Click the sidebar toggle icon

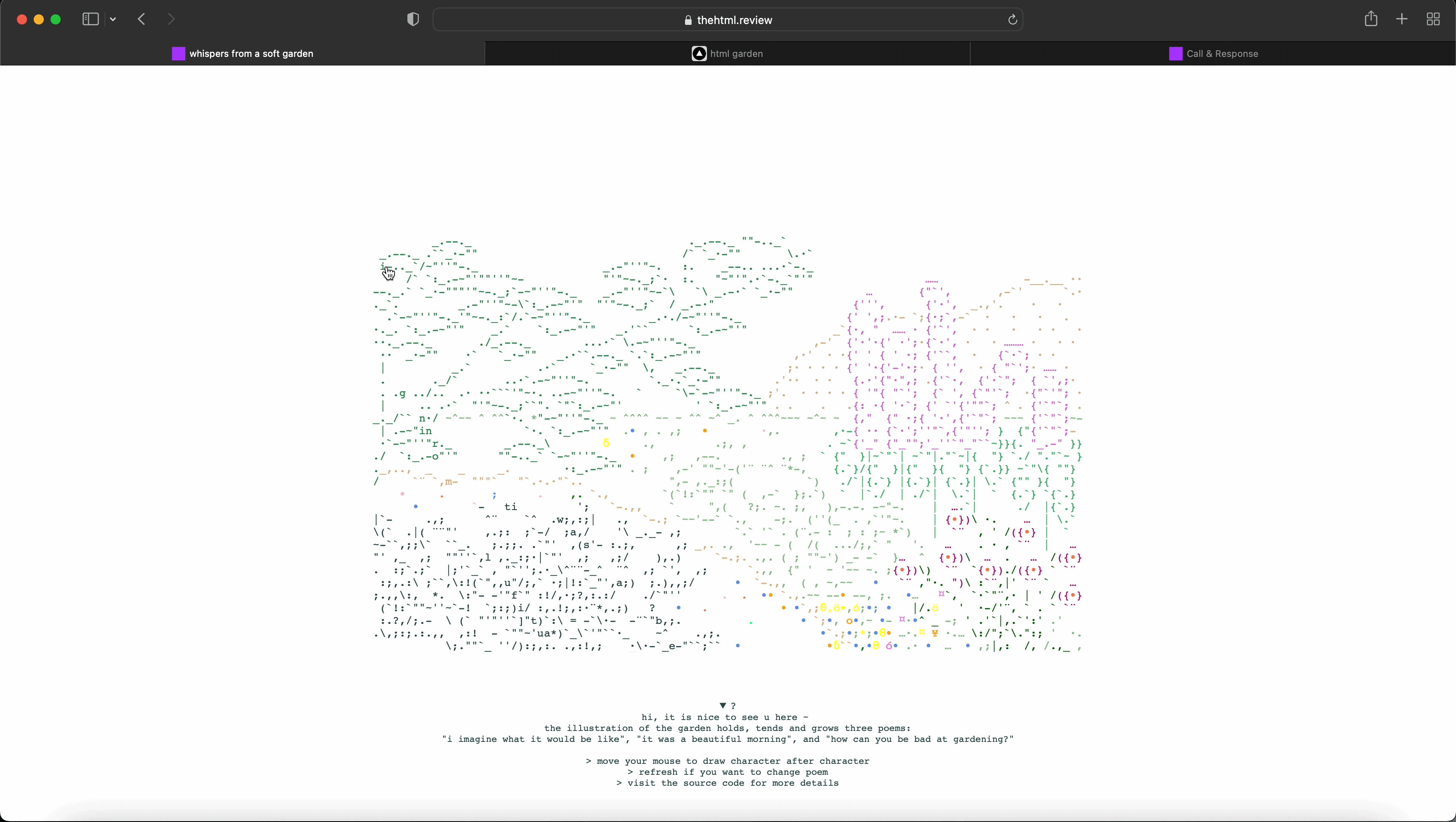90,19
